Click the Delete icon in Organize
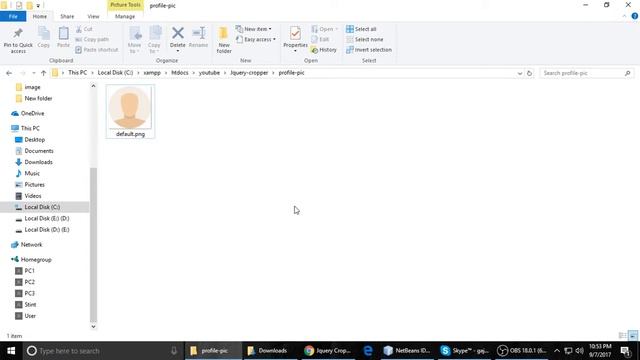Viewport: 640px width, 360px height. (x=178, y=33)
